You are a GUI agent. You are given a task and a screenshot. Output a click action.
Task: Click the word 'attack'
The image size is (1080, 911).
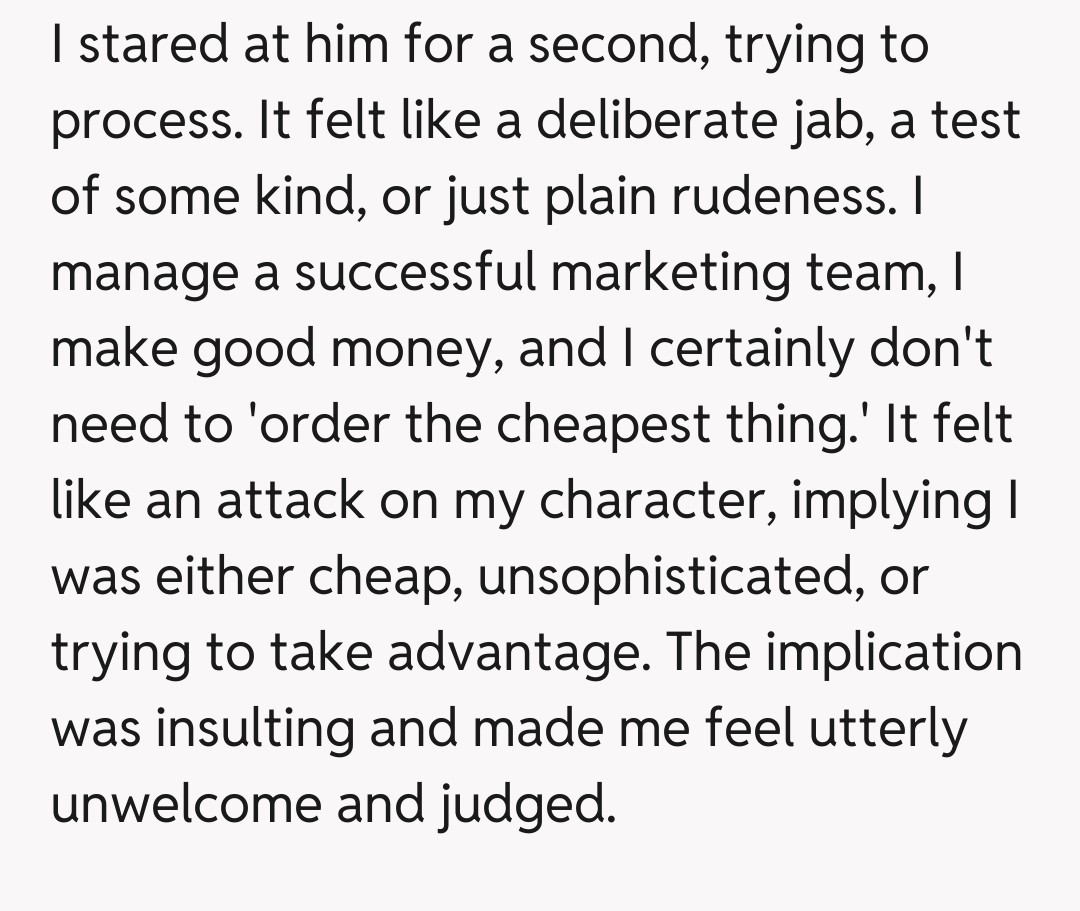coord(277,501)
